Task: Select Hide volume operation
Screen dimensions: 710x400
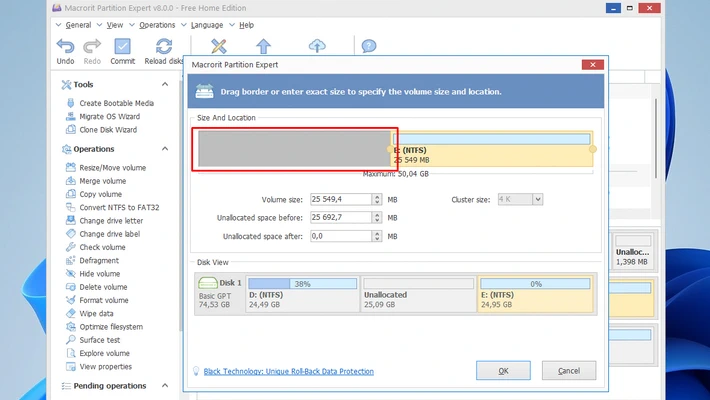Action: pyautogui.click(x=93, y=274)
